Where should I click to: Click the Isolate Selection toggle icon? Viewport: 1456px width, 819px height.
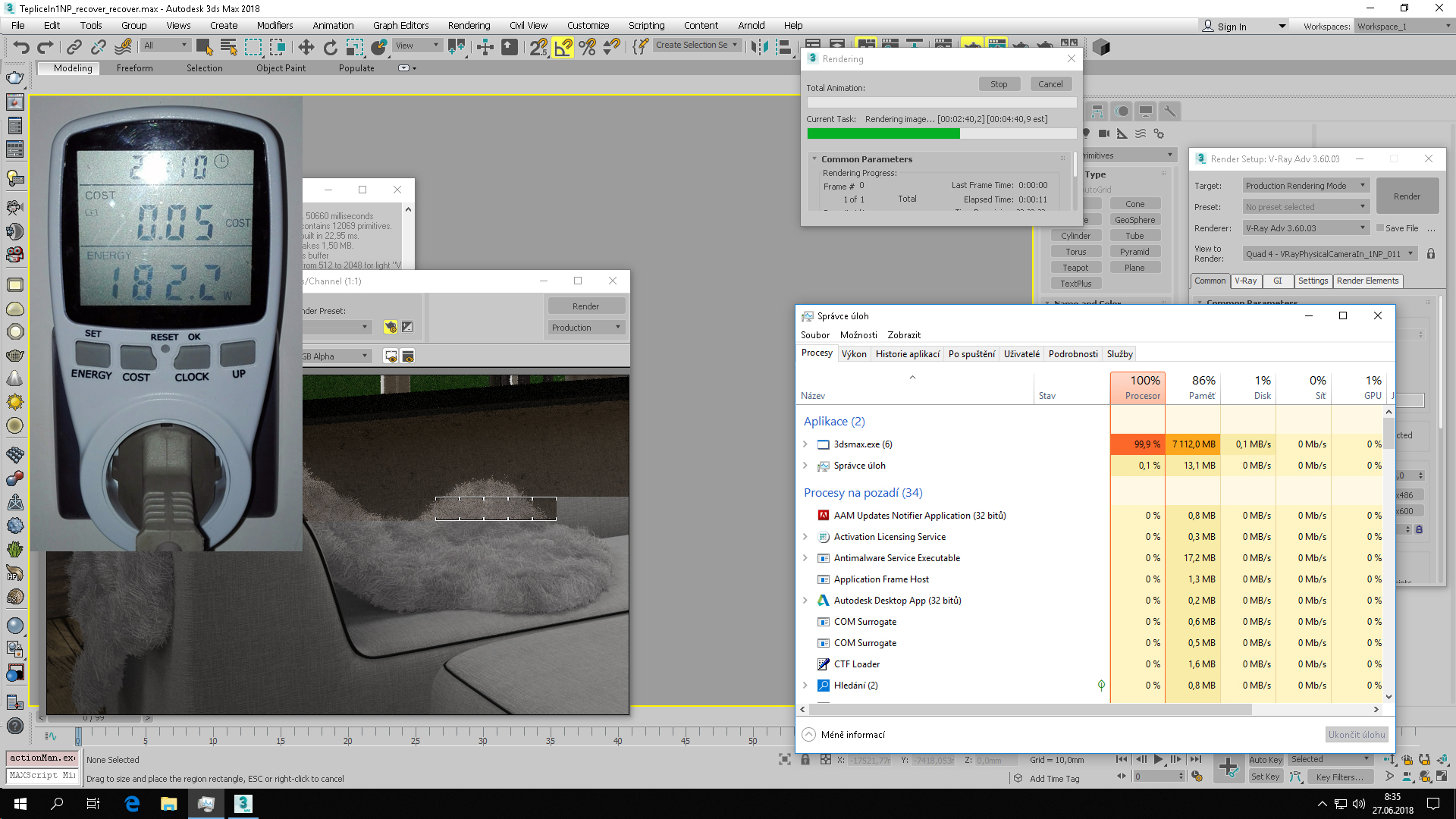tap(785, 760)
